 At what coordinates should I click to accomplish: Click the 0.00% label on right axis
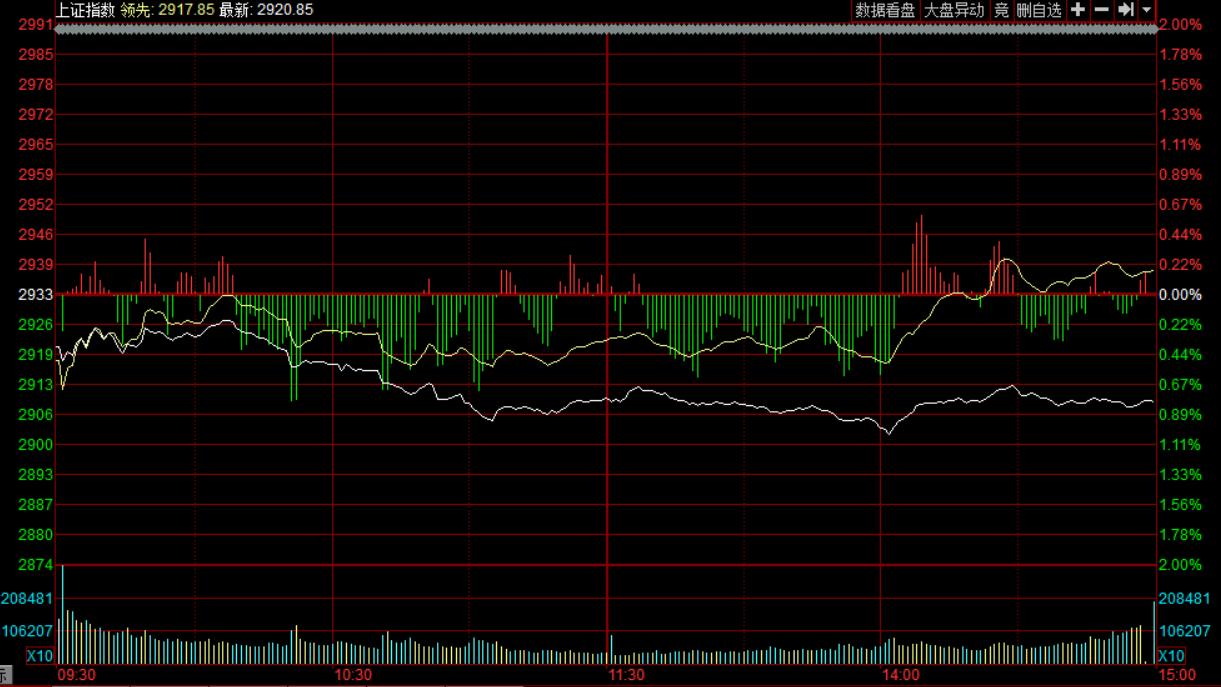click(x=1181, y=295)
